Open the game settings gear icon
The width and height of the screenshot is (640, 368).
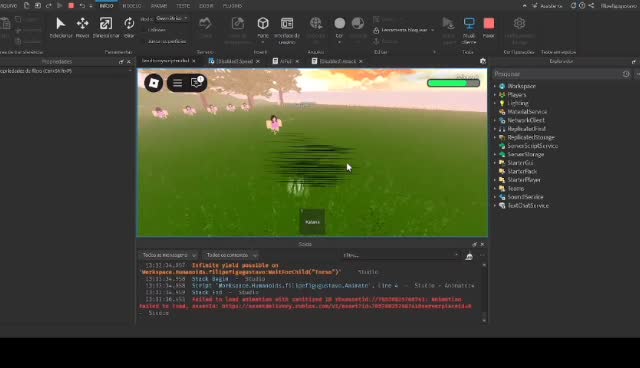(519, 23)
